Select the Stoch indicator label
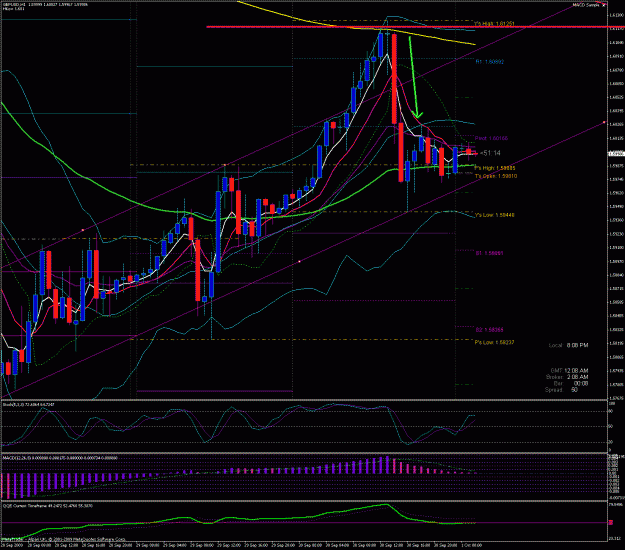The image size is (625, 550). click(x=29, y=405)
